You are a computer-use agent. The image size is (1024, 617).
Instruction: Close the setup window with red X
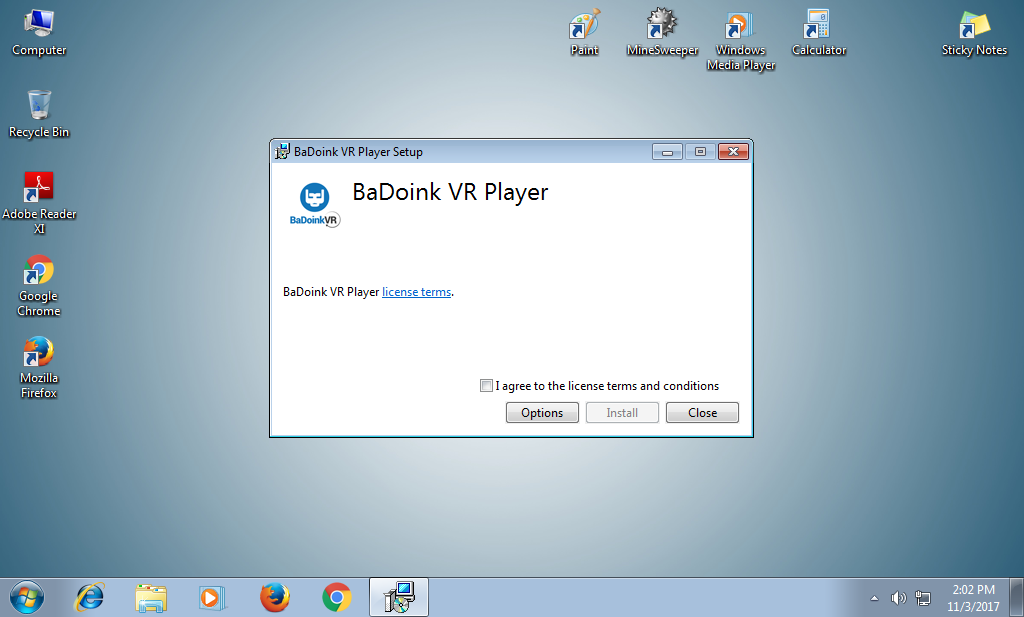tap(733, 151)
